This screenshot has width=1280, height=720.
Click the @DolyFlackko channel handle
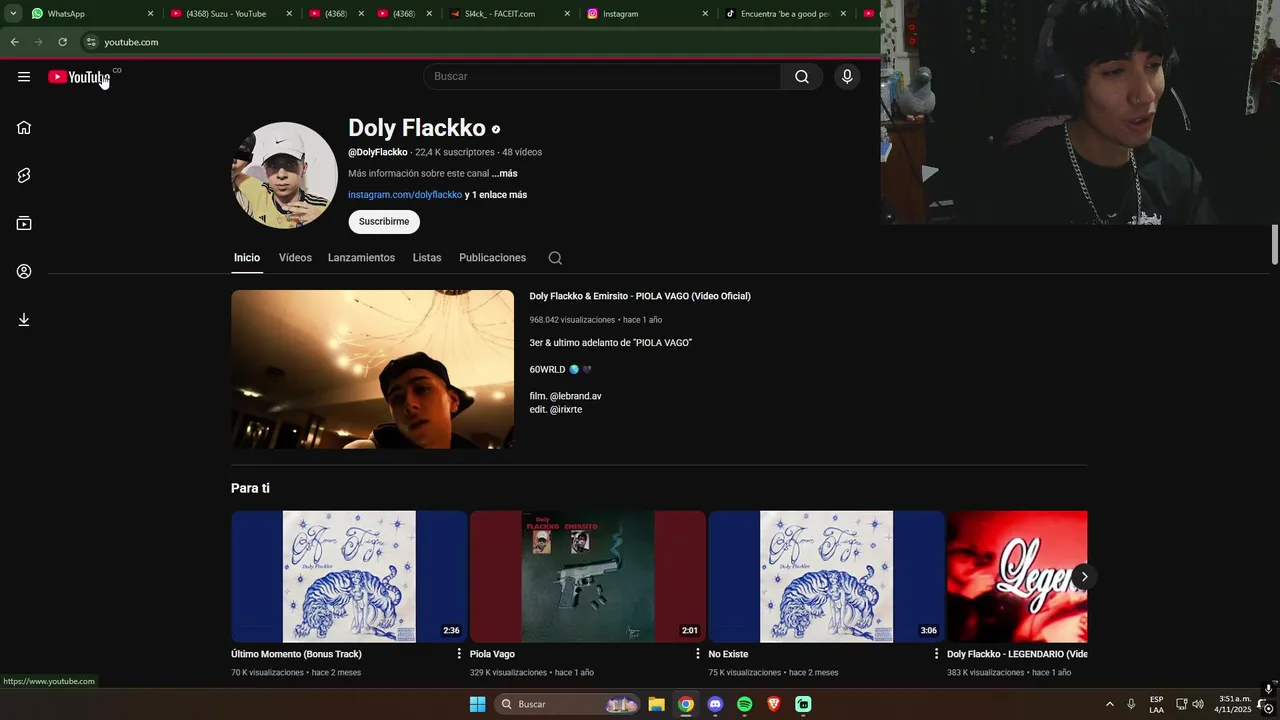tap(378, 152)
